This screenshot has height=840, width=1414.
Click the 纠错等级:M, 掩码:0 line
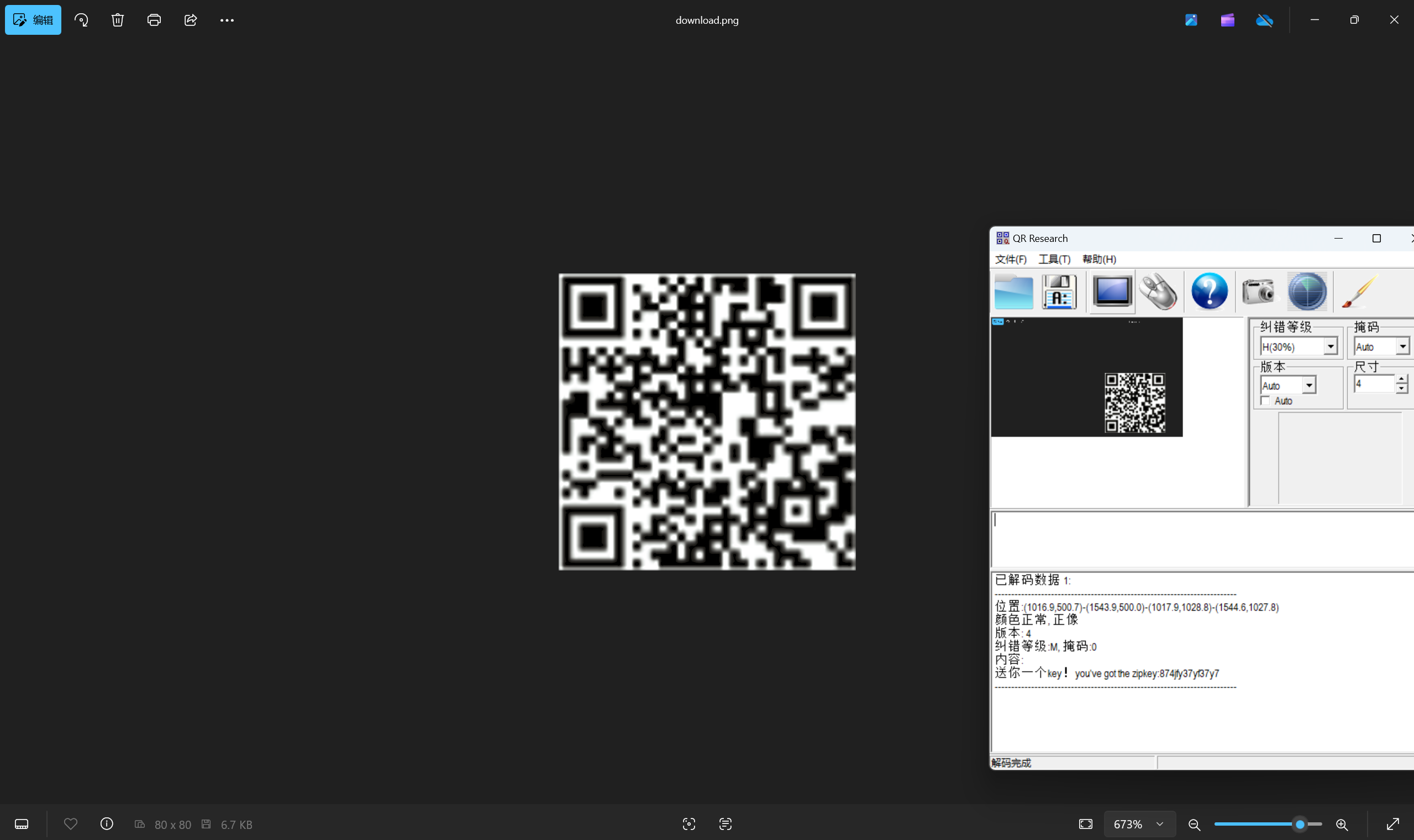1045,646
